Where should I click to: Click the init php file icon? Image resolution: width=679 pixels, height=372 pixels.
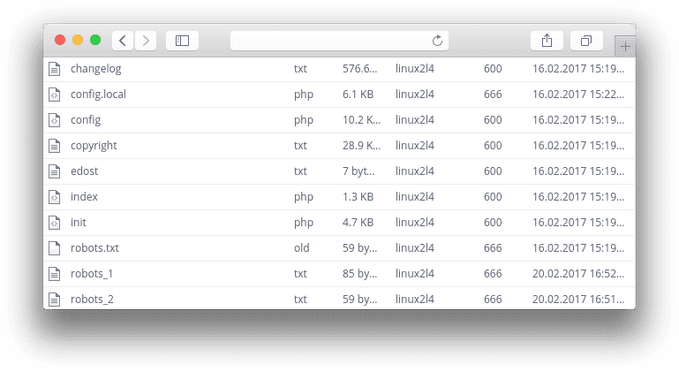pos(54,223)
